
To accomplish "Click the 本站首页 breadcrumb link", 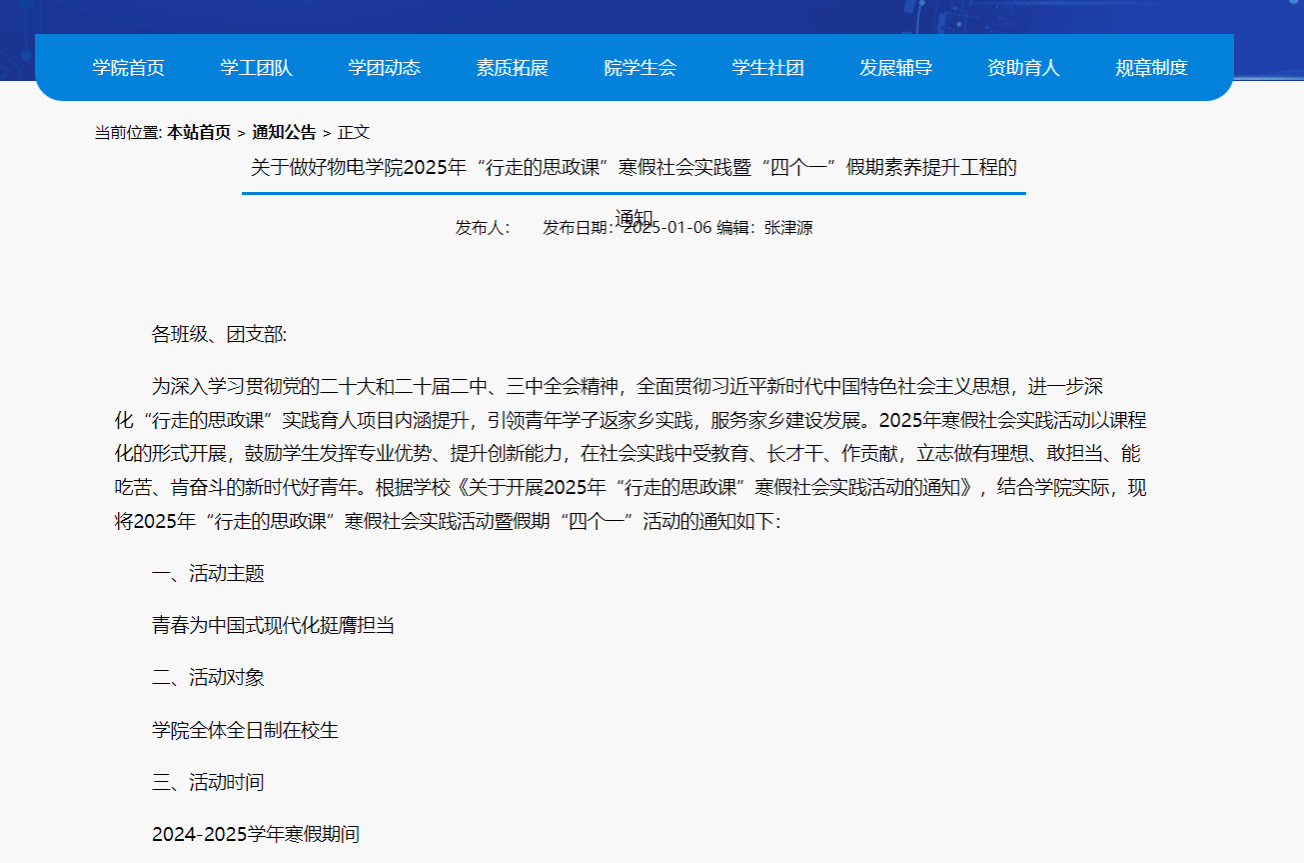I will pyautogui.click(x=199, y=132).
